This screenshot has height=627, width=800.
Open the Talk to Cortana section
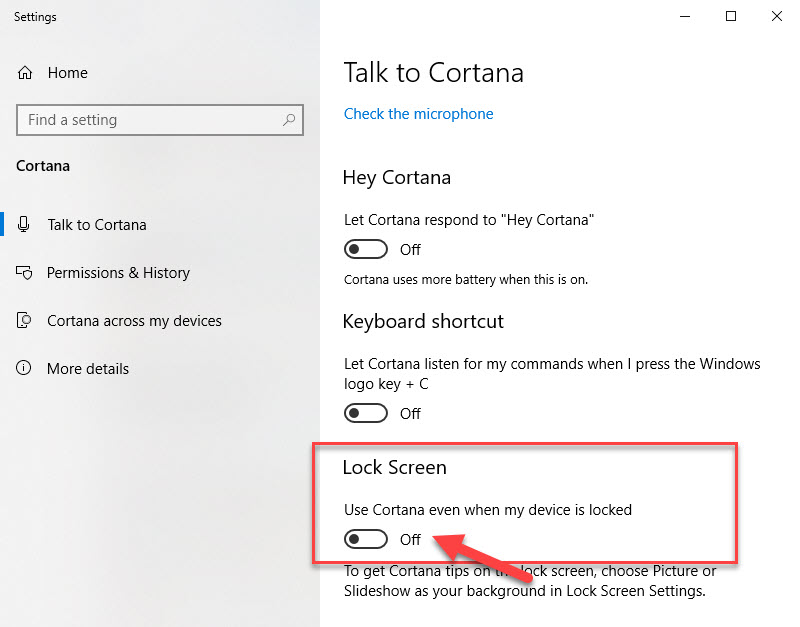[97, 225]
